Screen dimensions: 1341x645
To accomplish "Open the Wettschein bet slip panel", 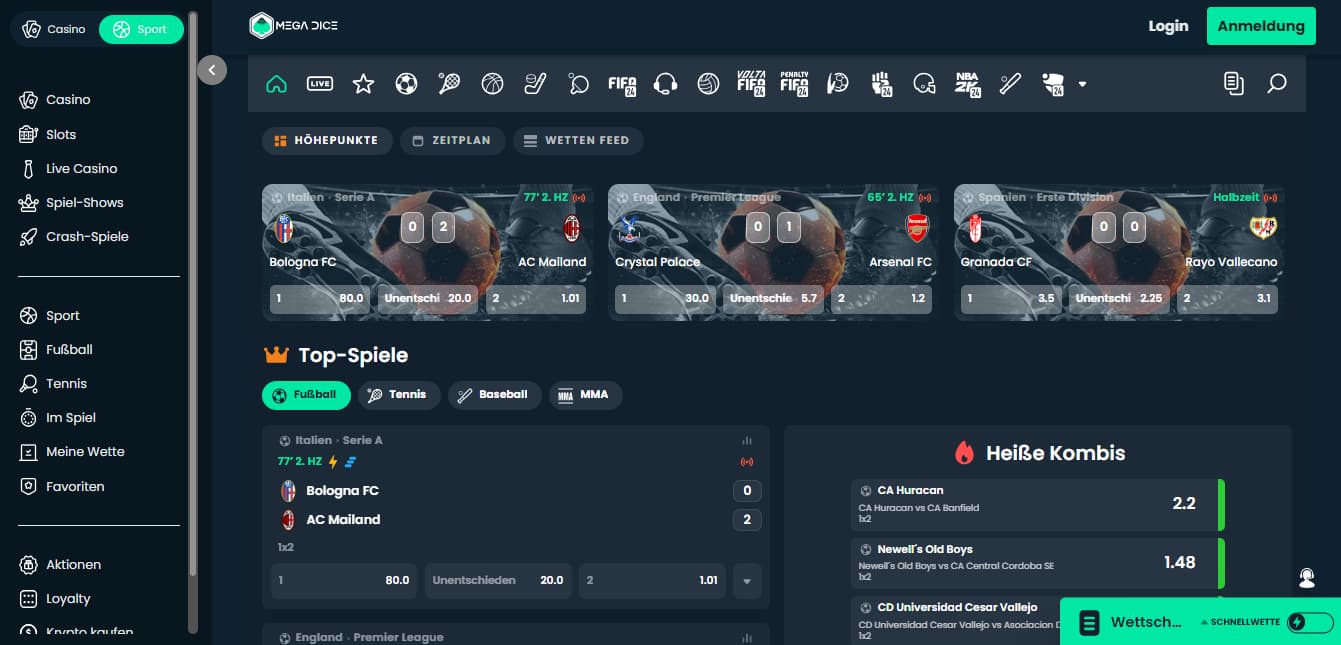I will point(1131,623).
